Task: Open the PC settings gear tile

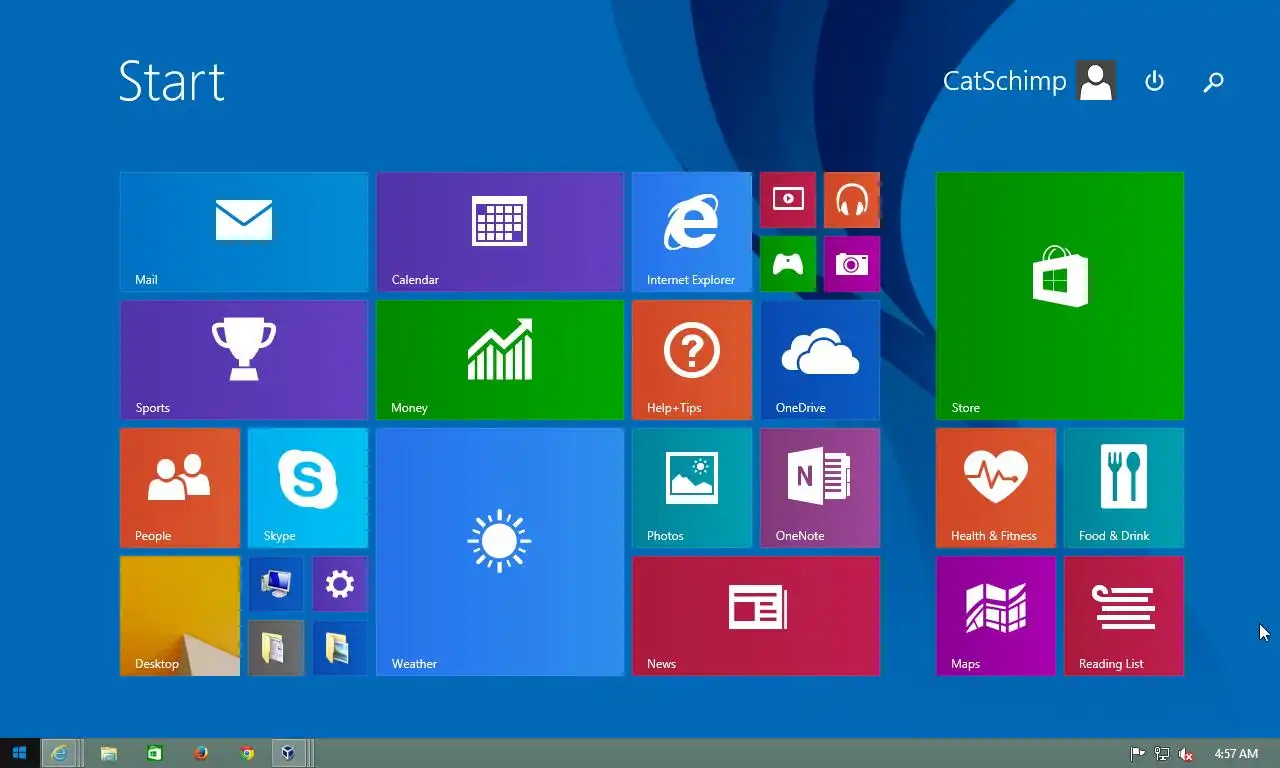Action: tap(340, 584)
